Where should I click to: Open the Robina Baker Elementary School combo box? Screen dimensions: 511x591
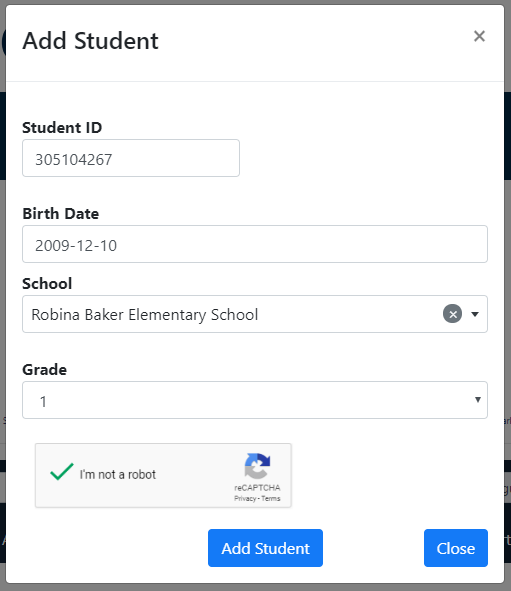(255, 314)
